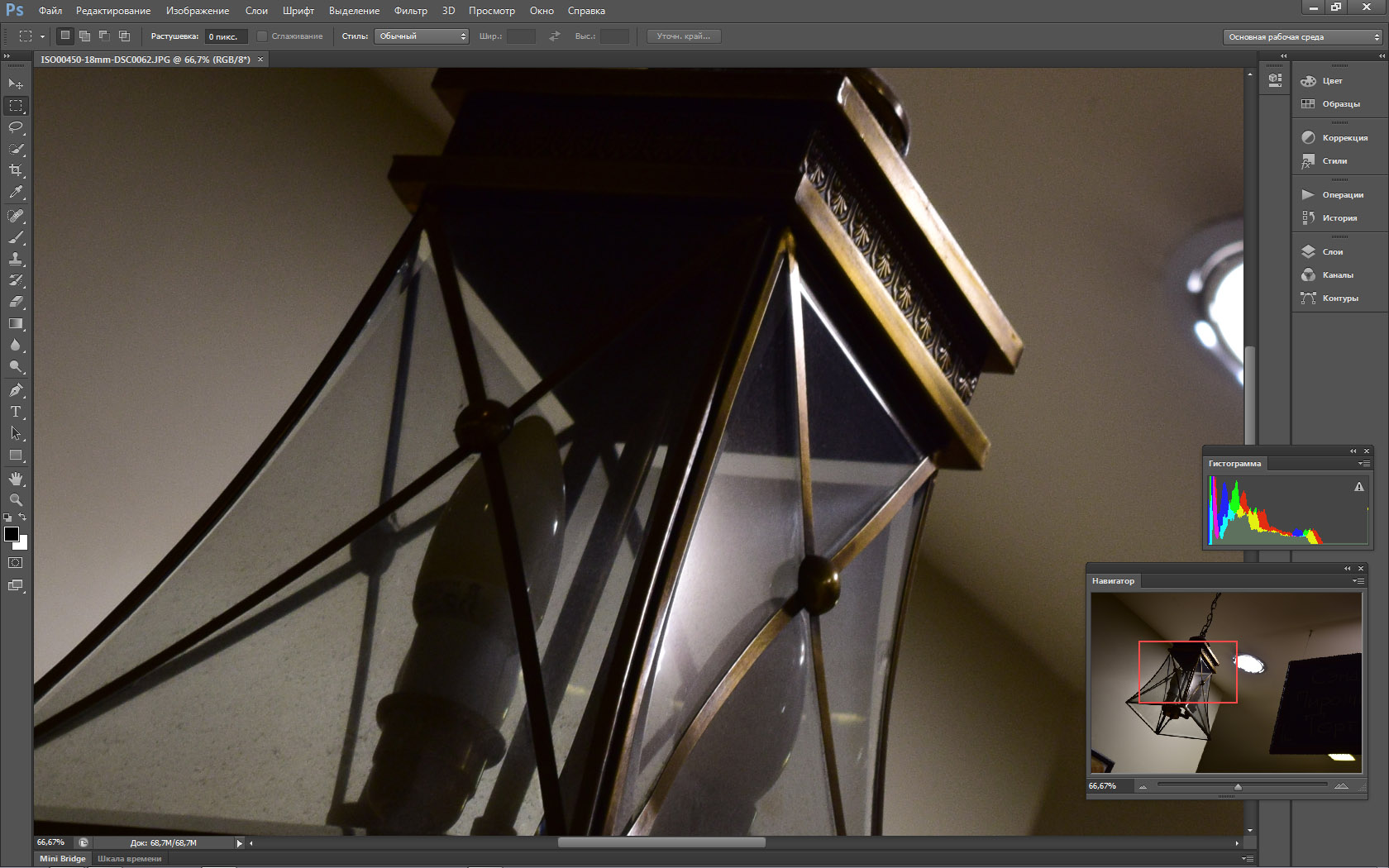Select the Zoom tool in the toolbox
Viewport: 1389px width, 868px height.
click(x=16, y=500)
